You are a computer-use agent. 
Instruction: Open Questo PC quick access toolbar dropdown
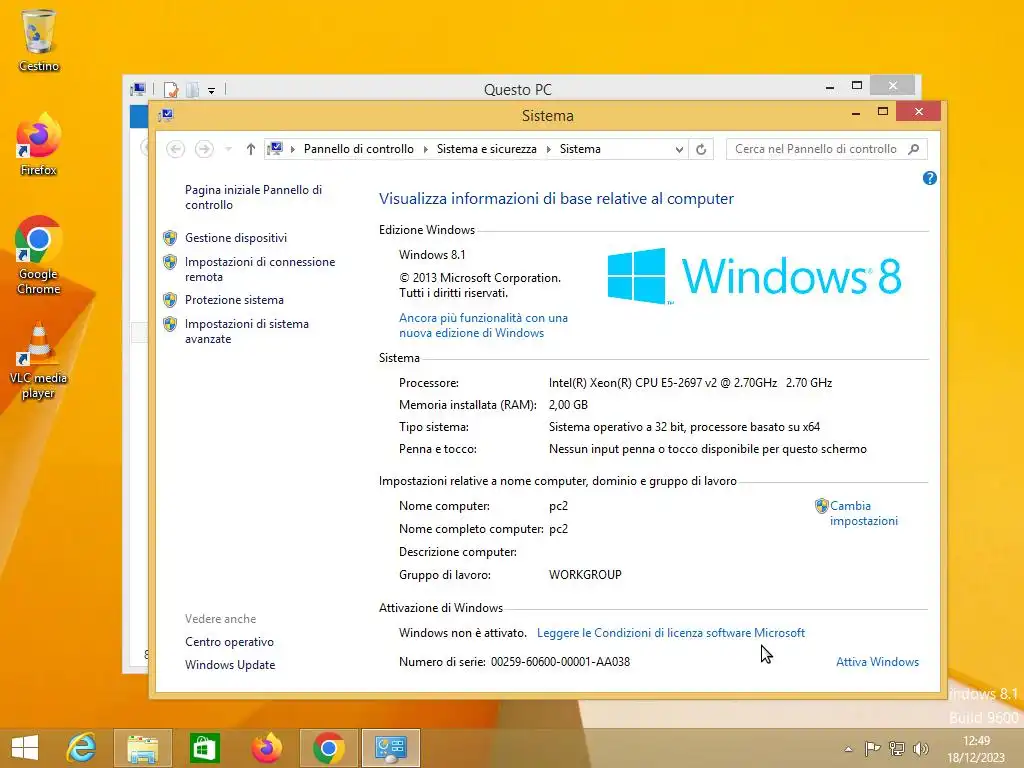(x=212, y=91)
